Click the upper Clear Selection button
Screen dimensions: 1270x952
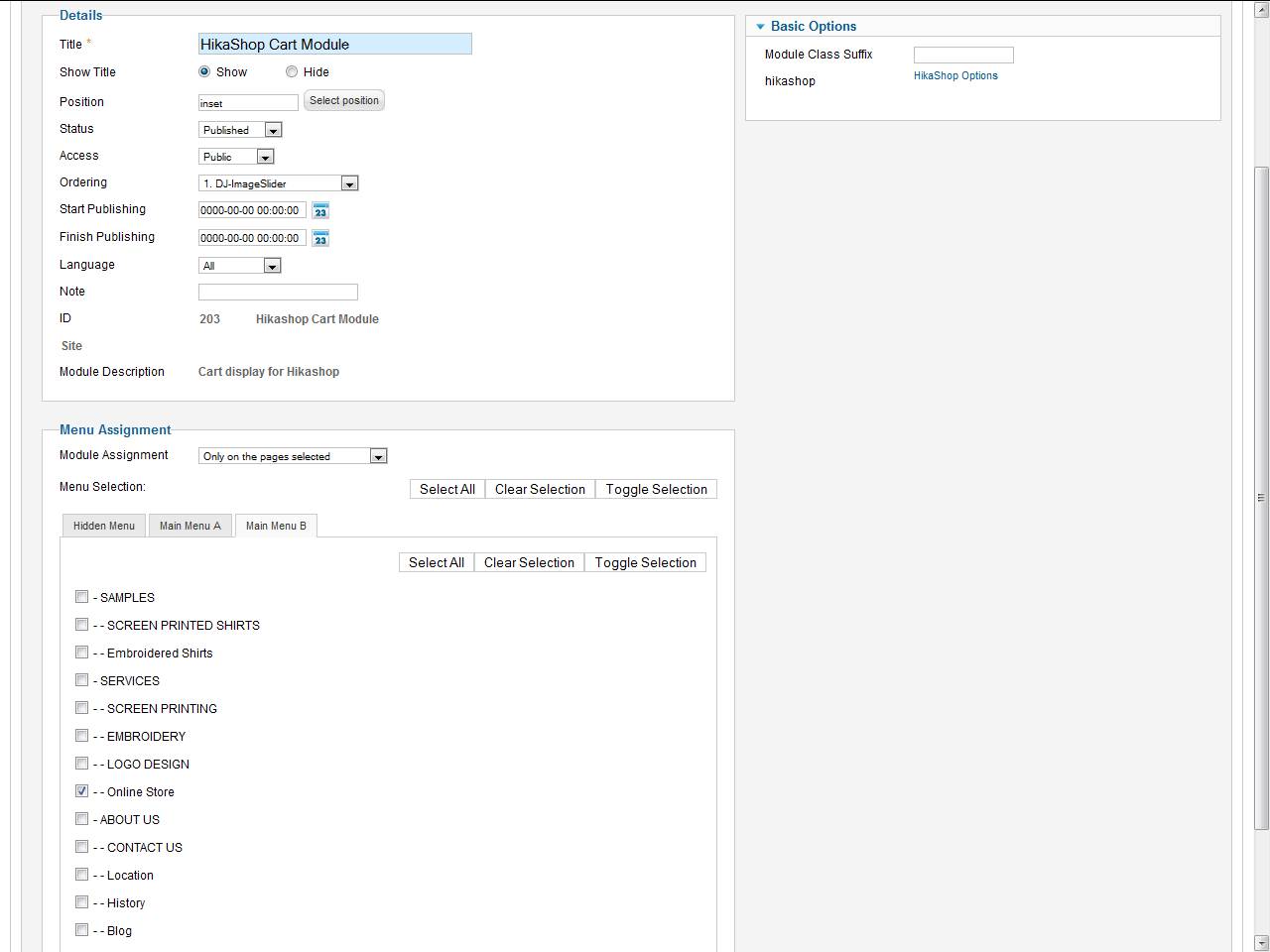540,489
